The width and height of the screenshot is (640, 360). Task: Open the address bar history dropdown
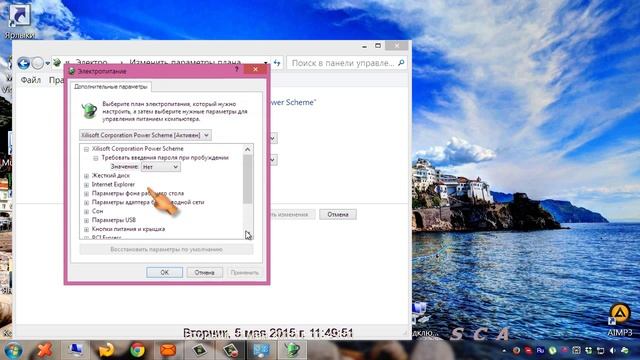coord(266,63)
